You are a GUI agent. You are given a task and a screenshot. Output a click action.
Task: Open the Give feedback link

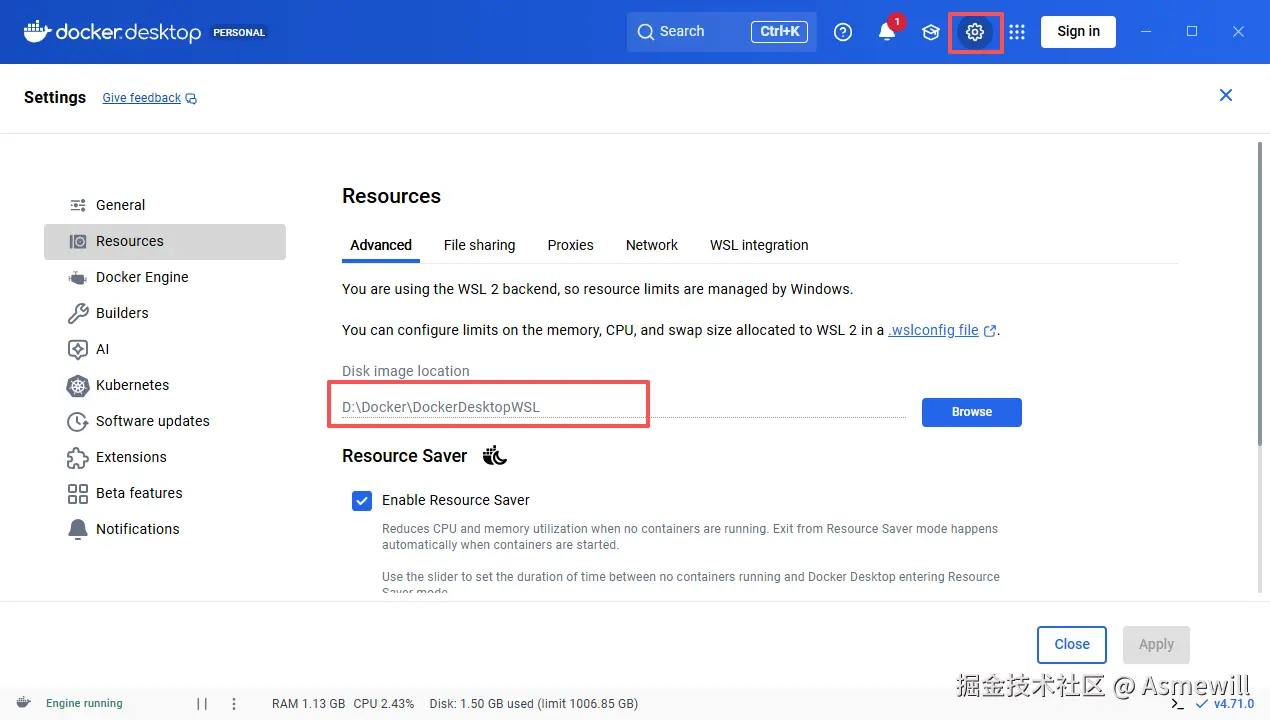(x=142, y=98)
